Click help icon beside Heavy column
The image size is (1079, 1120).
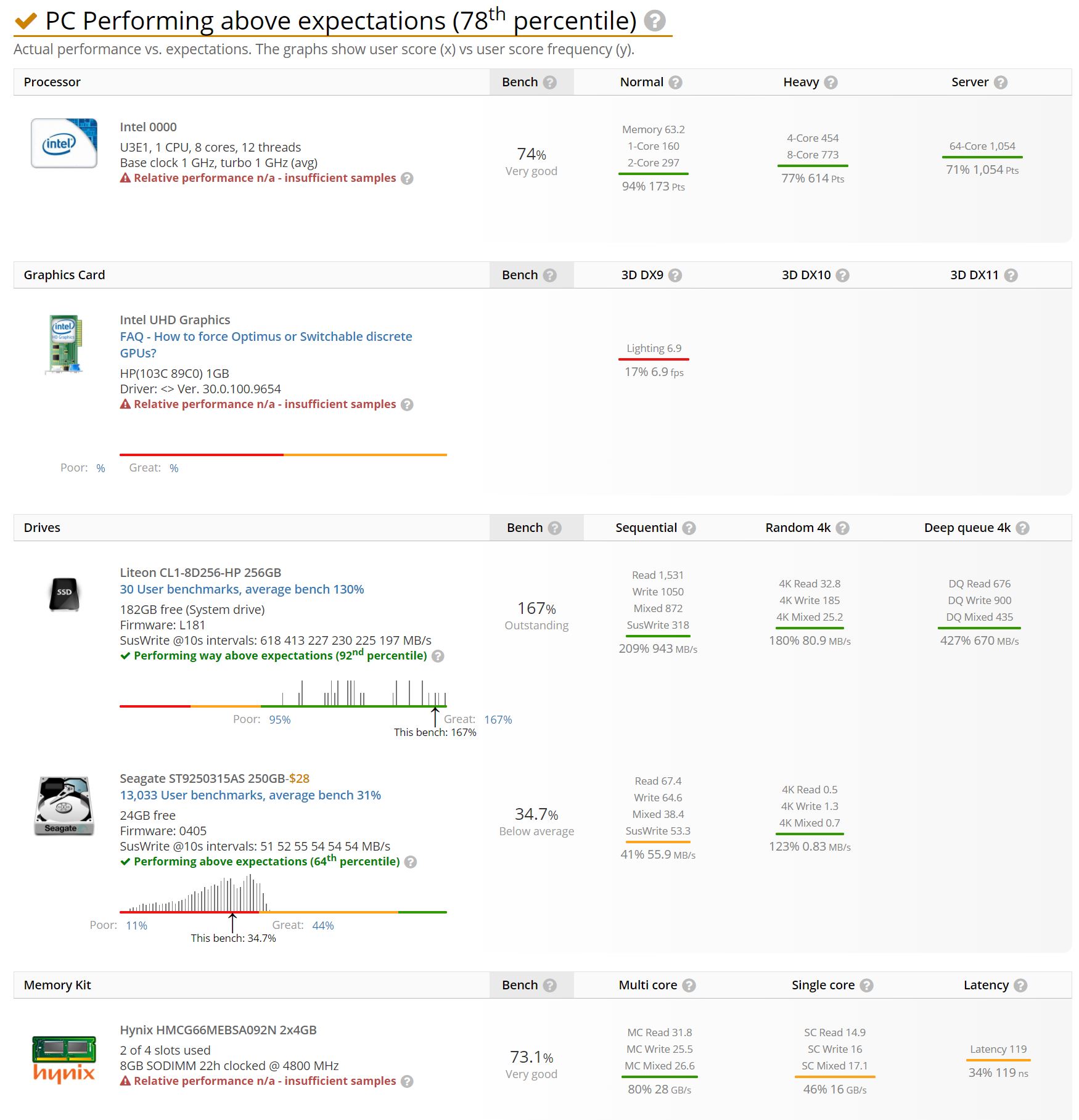[831, 83]
